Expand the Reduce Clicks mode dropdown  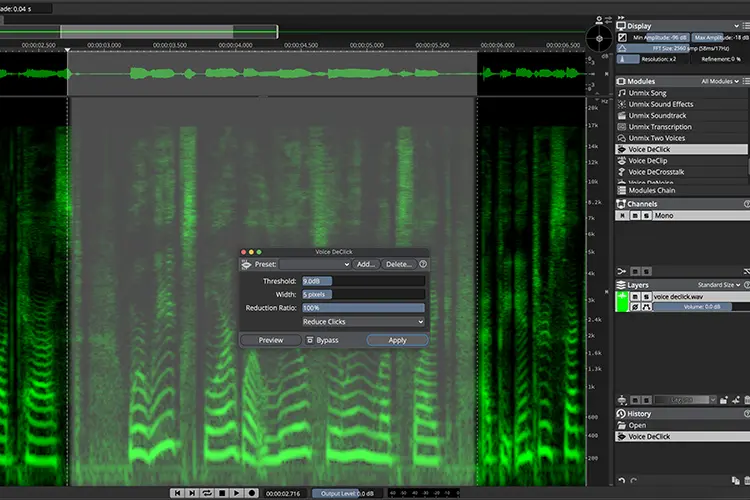pos(363,322)
